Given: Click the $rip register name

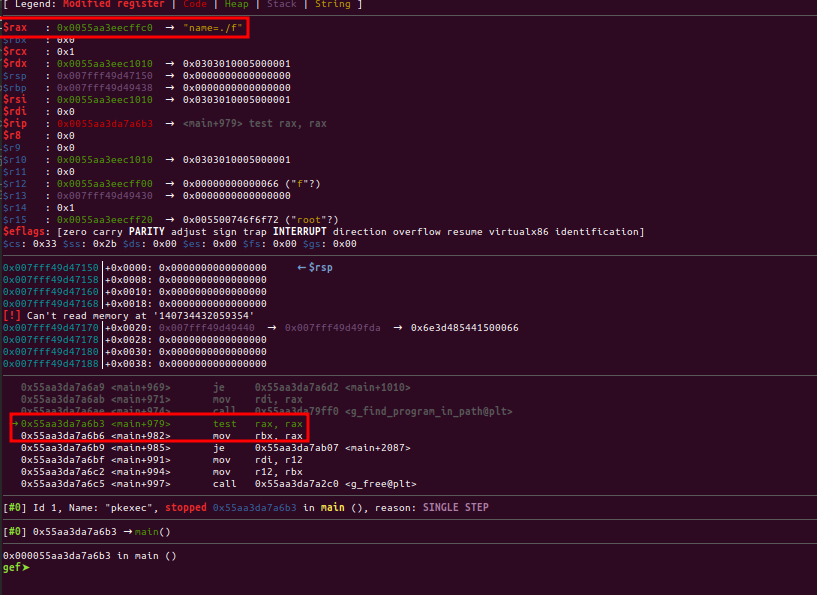Looking at the screenshot, I should pos(15,124).
